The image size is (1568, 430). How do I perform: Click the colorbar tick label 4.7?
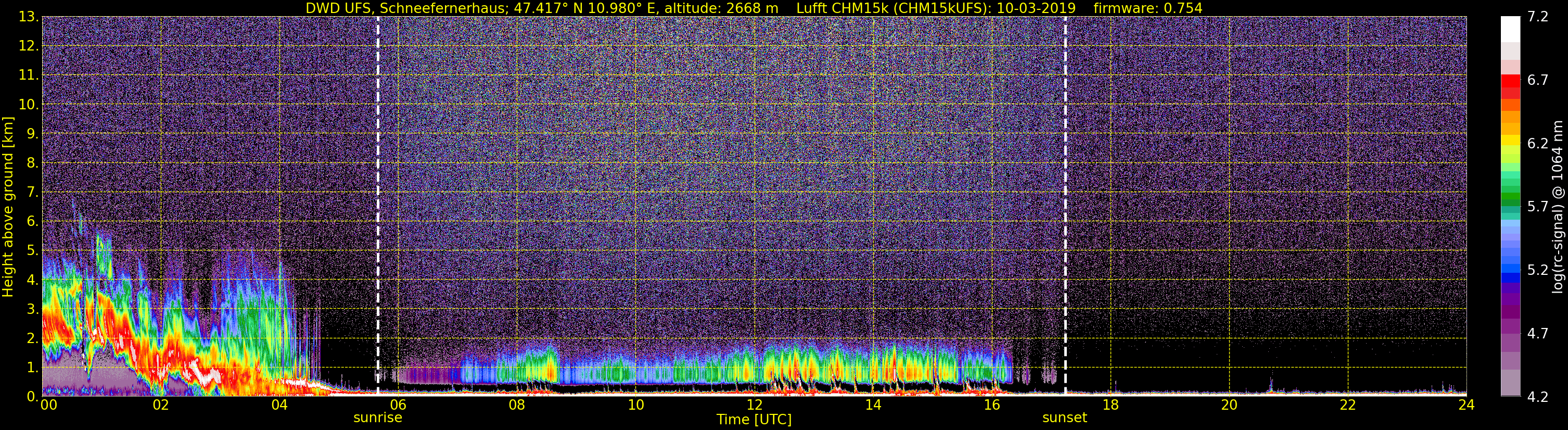(x=1538, y=333)
